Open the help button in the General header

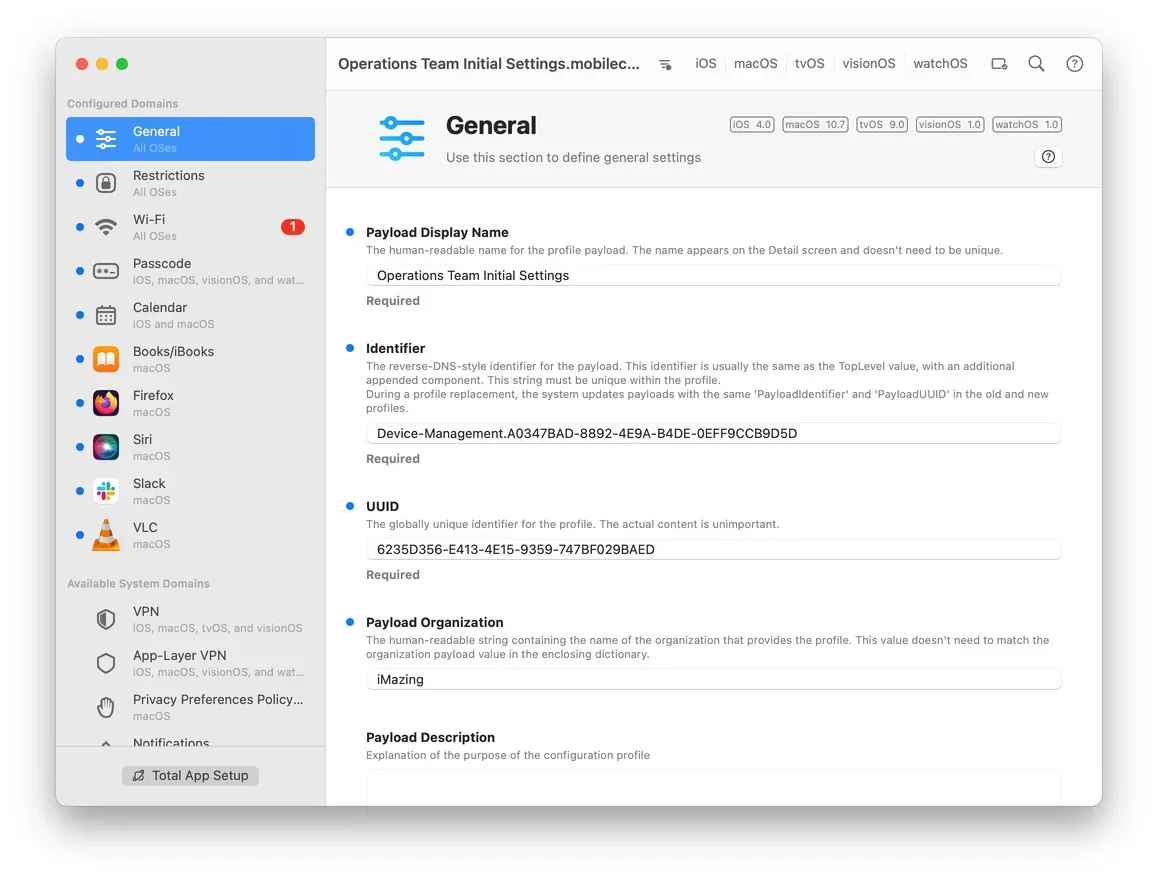[1047, 157]
